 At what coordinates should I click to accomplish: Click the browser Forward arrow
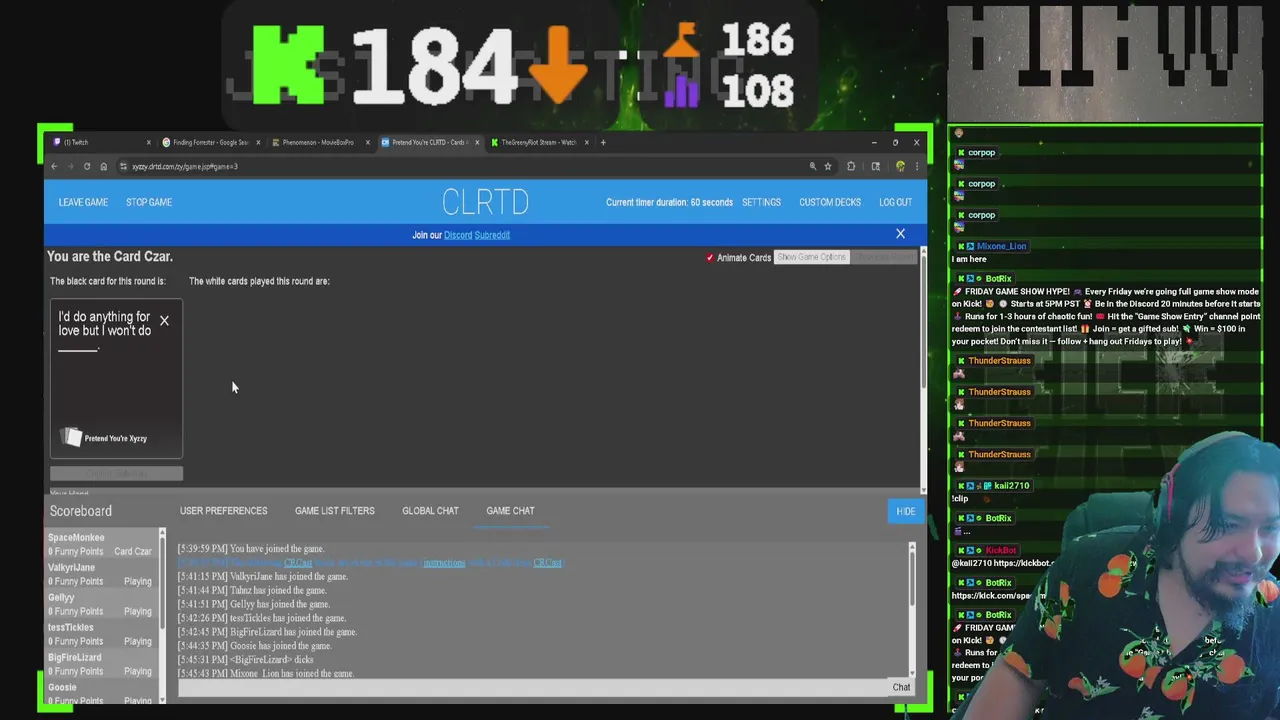pyautogui.click(x=70, y=166)
